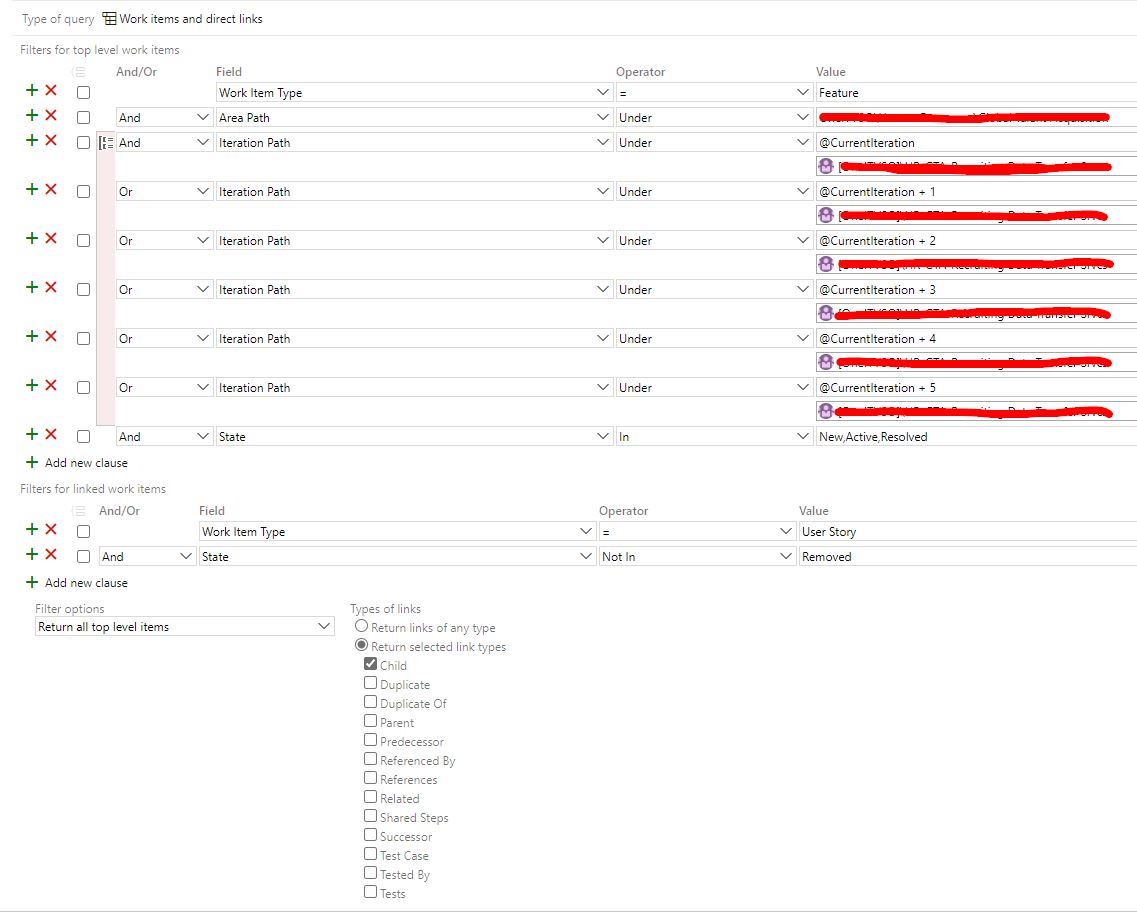Insert clause above the @CurrentIteration + 5 row

coord(32,385)
